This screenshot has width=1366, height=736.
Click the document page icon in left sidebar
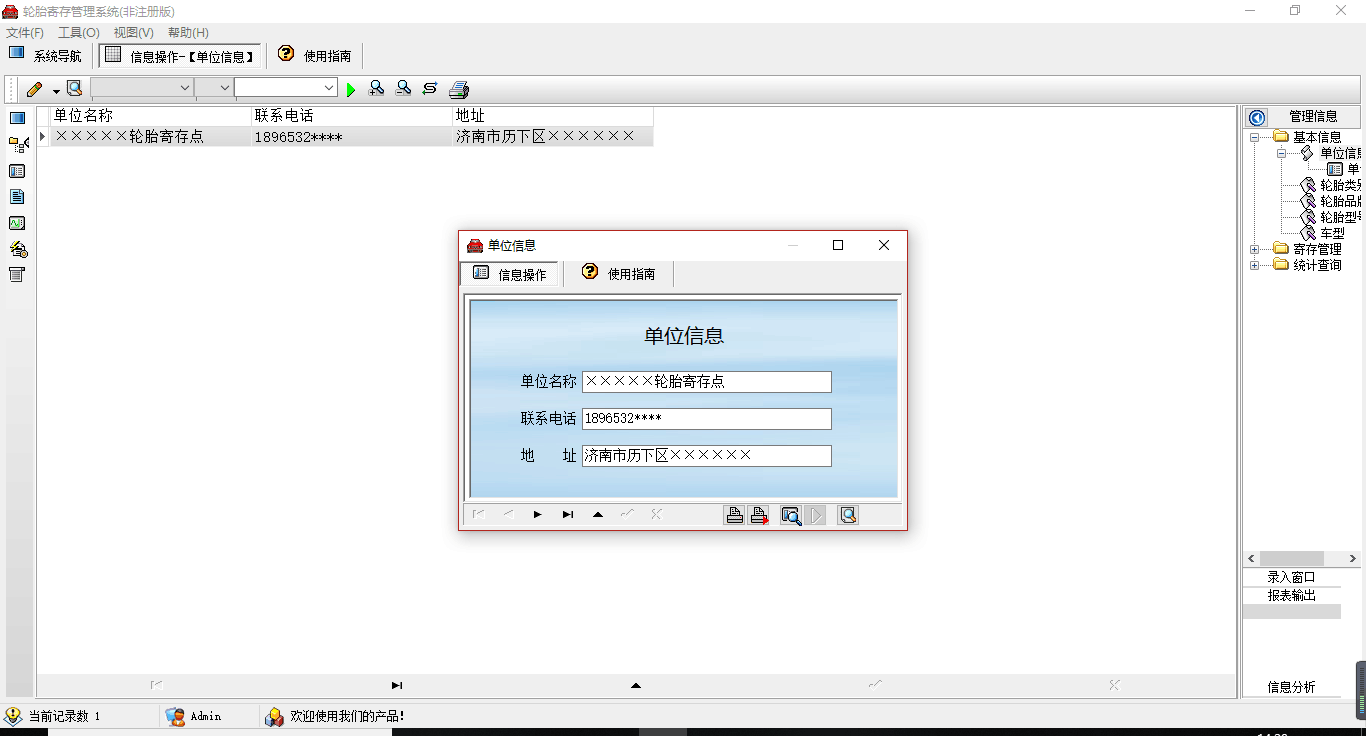17,197
